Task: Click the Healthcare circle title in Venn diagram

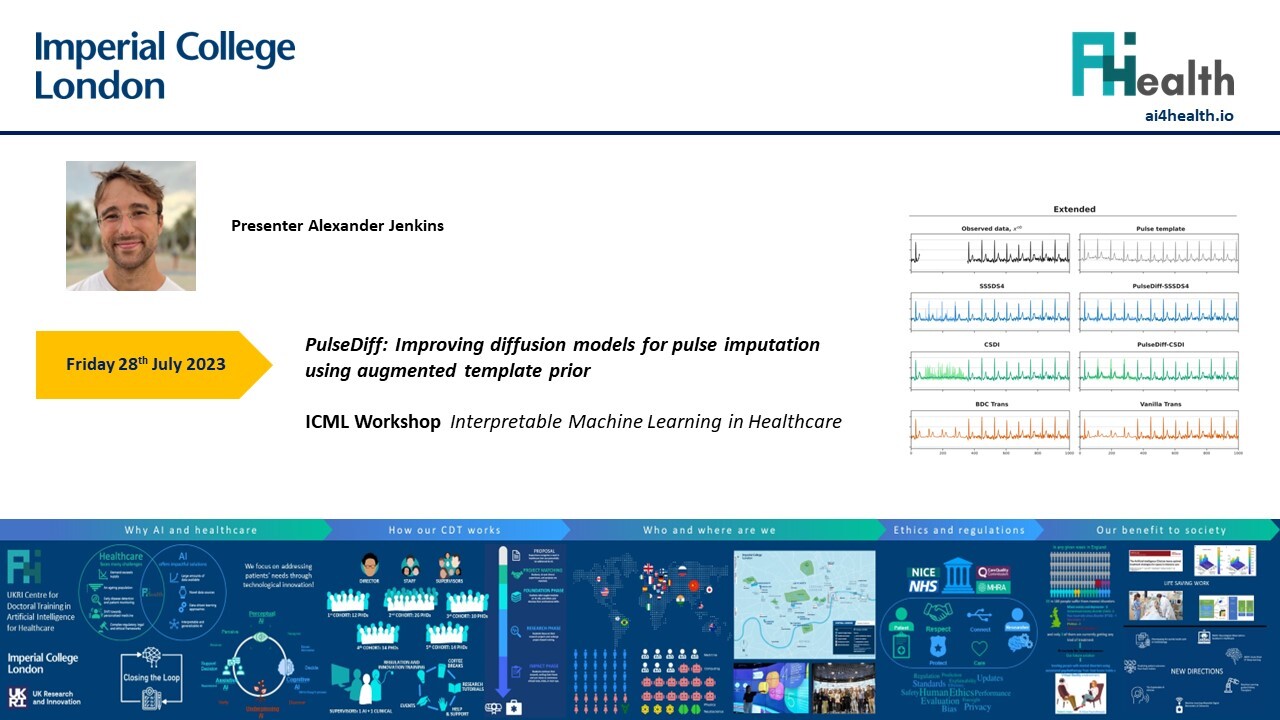Action: click(x=121, y=556)
